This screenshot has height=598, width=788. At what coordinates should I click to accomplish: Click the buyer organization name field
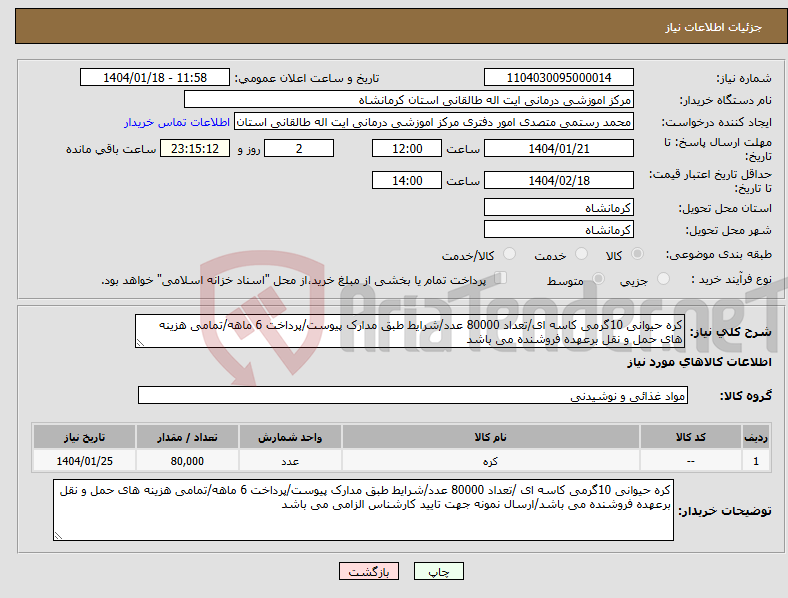coord(409,99)
